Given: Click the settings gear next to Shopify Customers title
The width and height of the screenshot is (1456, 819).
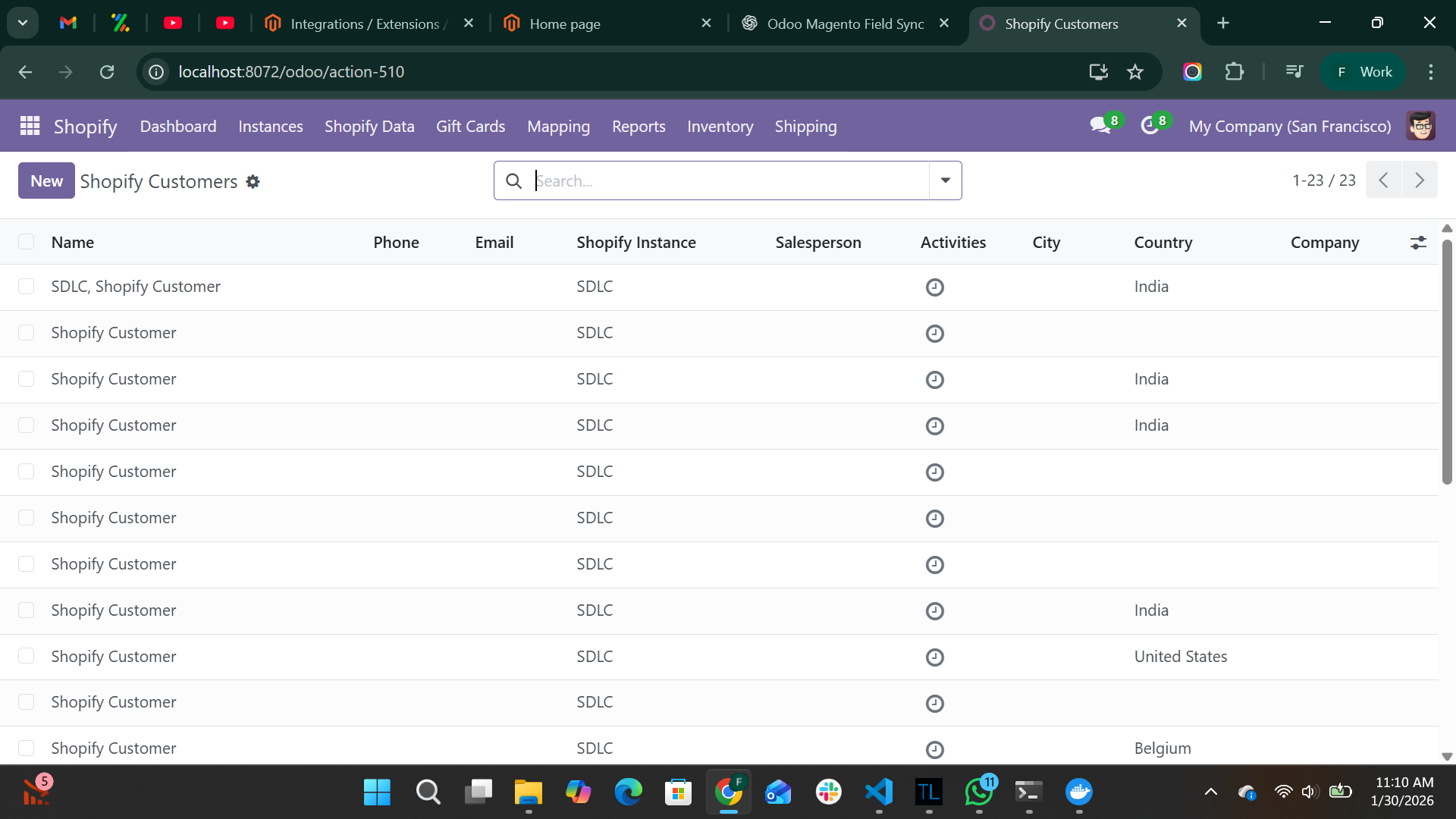Looking at the screenshot, I should click(253, 182).
